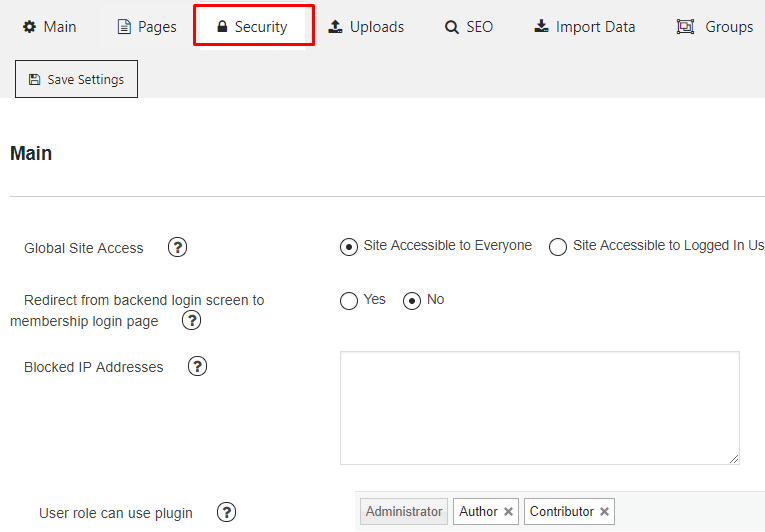The height and width of the screenshot is (532, 765).
Task: Choose Yes for backend login redirect
Action: click(349, 301)
